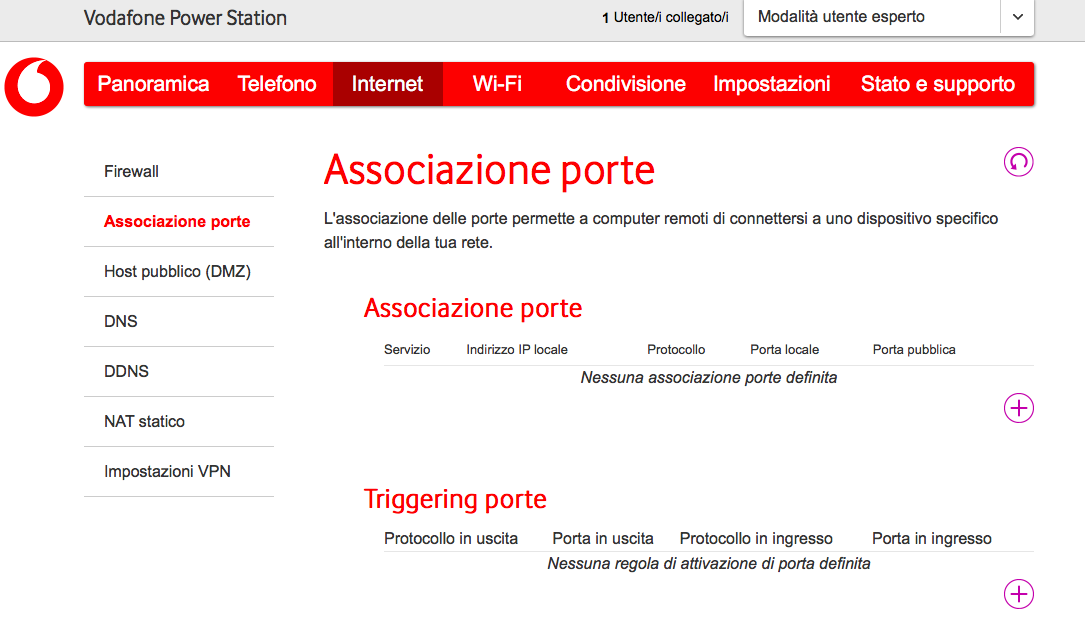Click the Vodafone logo icon
Image resolution: width=1085 pixels, height=641 pixels.
coord(34,86)
